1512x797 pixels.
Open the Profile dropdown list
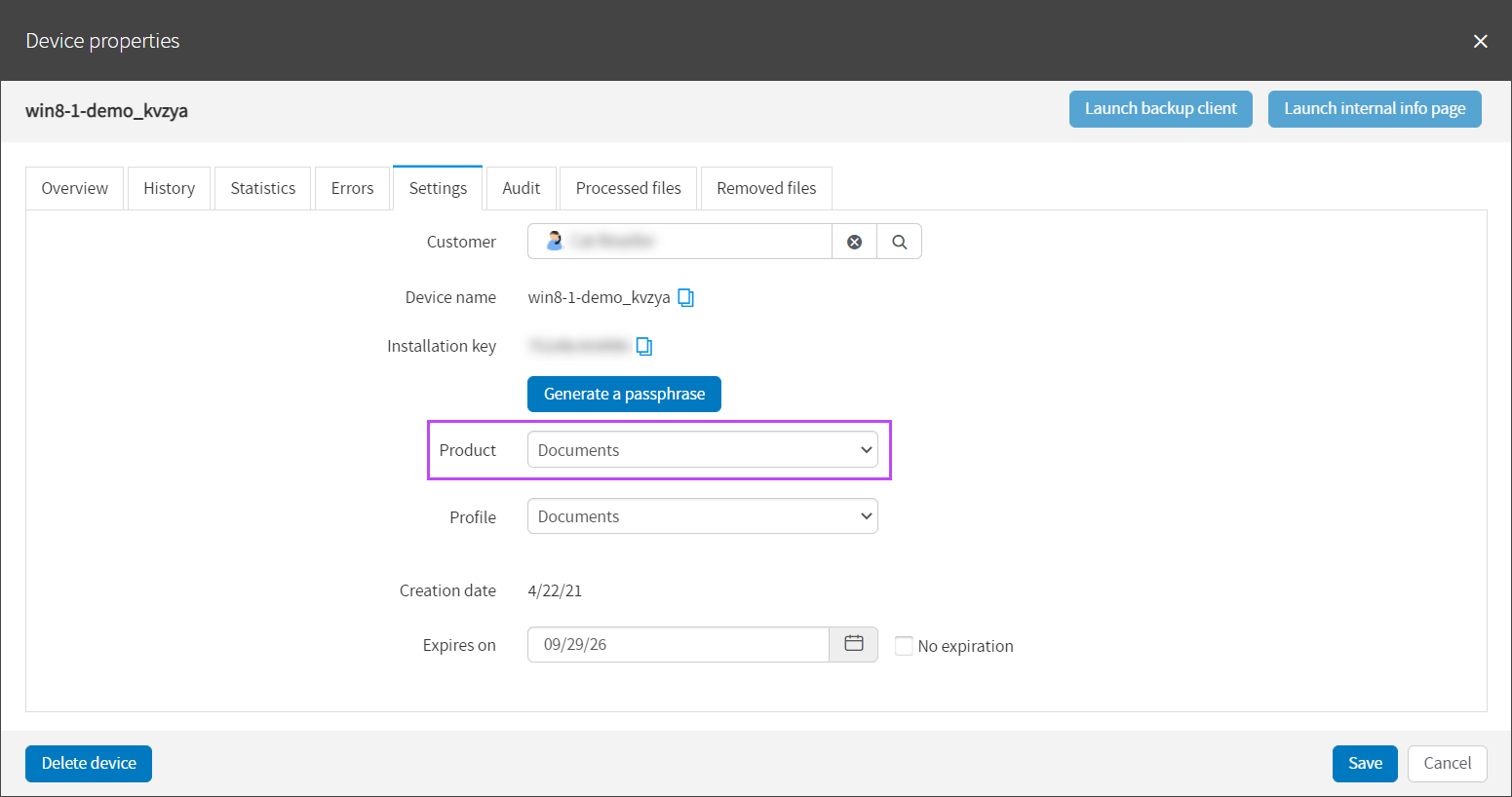pos(702,516)
